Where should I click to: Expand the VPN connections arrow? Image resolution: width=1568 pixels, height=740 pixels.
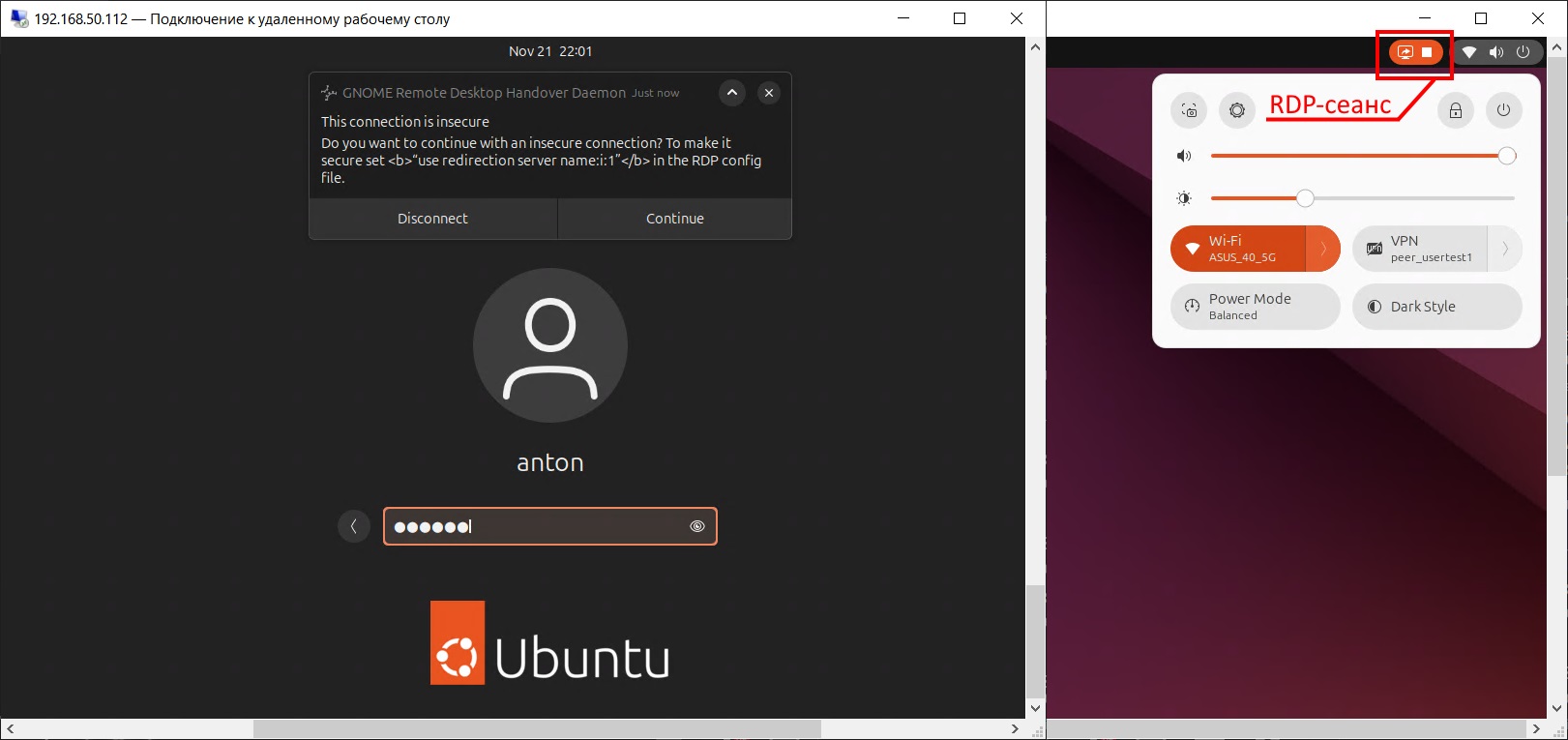pyautogui.click(x=1505, y=249)
